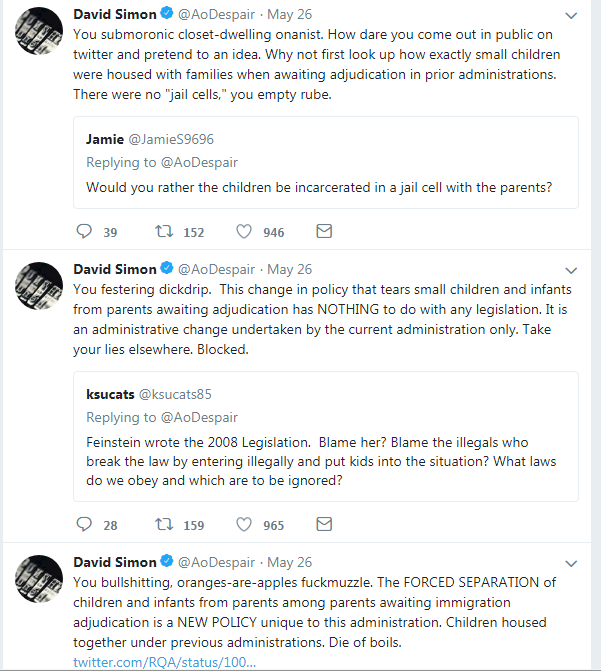Reply to the tweet with 28 replies
Viewport: 601px width, 671px height.
pyautogui.click(x=84, y=524)
